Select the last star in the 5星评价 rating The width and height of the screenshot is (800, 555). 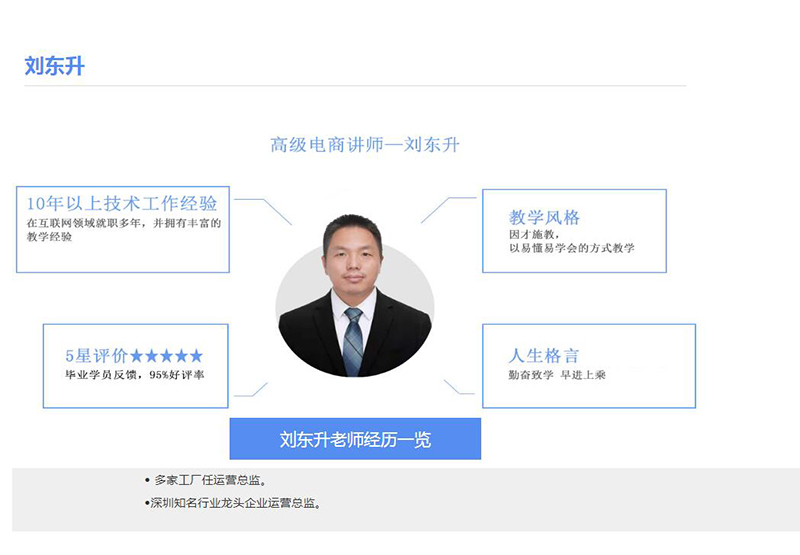(x=196, y=355)
